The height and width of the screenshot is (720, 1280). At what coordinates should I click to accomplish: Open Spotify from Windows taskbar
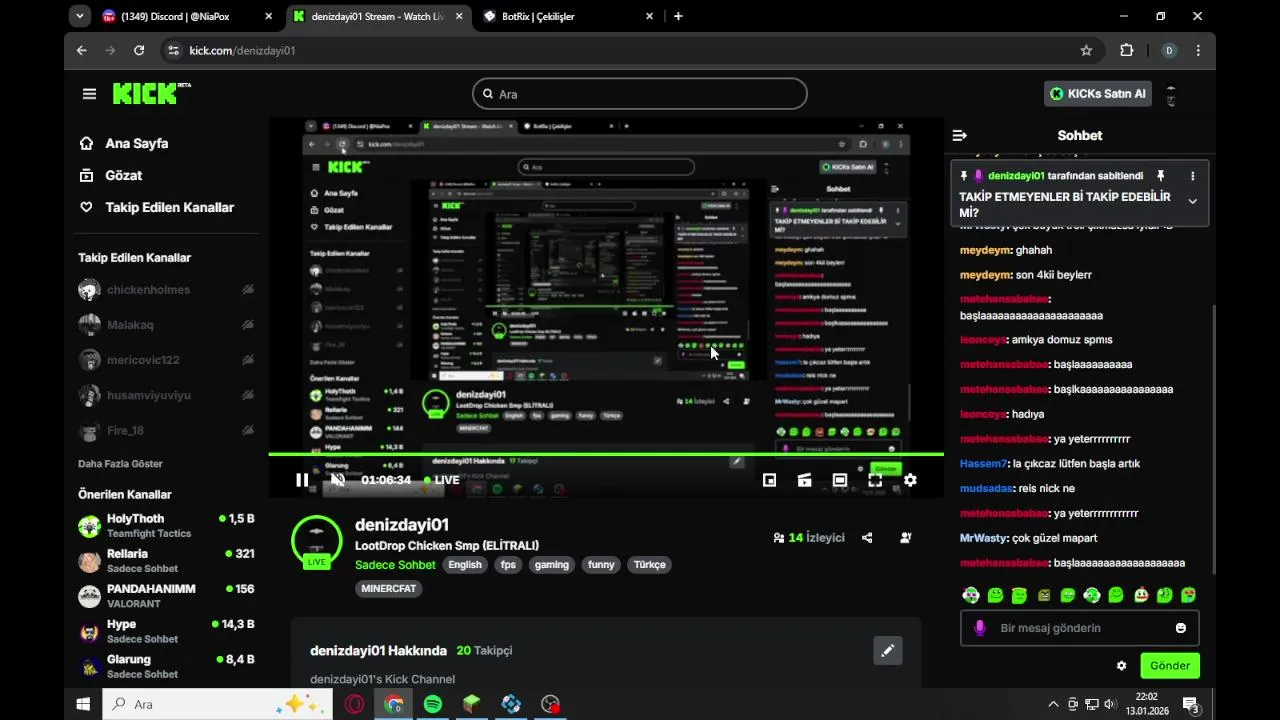[433, 704]
